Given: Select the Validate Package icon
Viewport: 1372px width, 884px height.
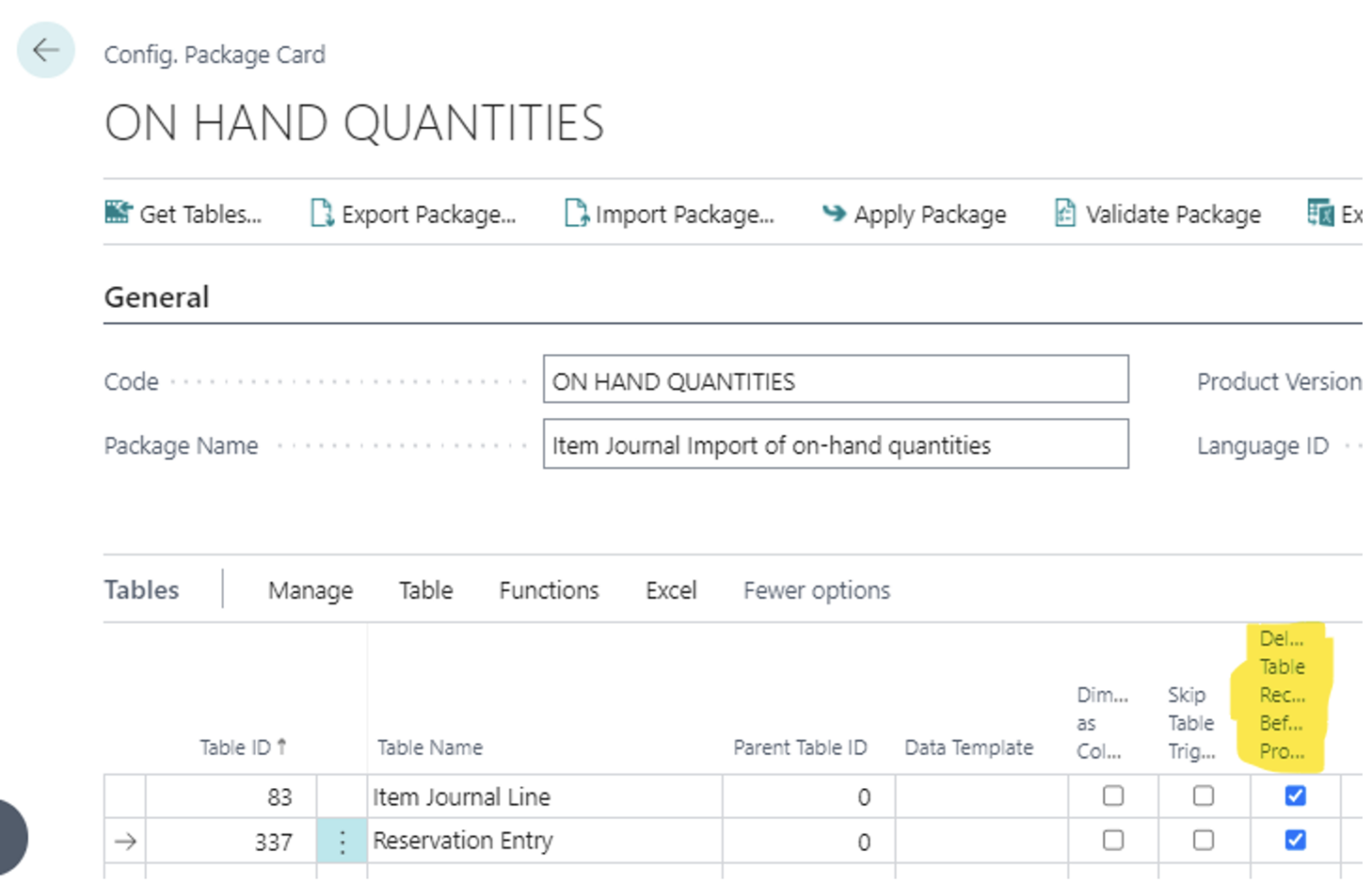Looking at the screenshot, I should point(1065,214).
